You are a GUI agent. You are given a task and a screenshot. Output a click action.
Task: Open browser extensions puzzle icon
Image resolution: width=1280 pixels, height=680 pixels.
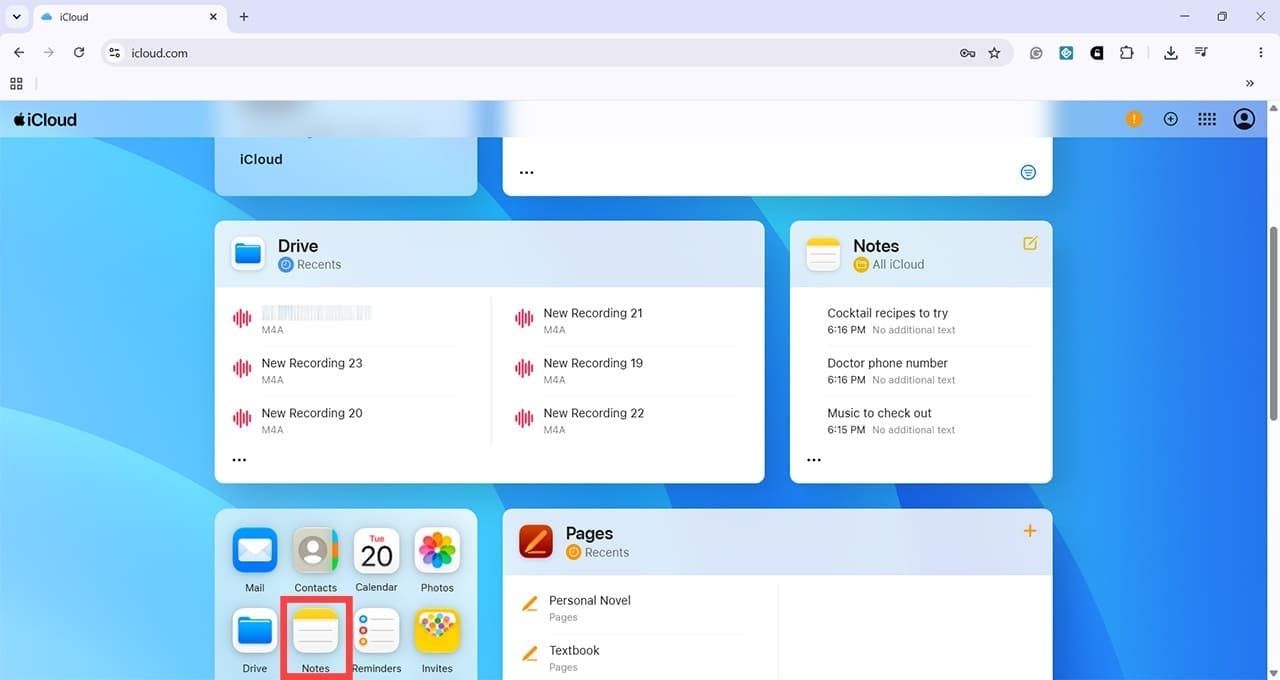point(1127,53)
